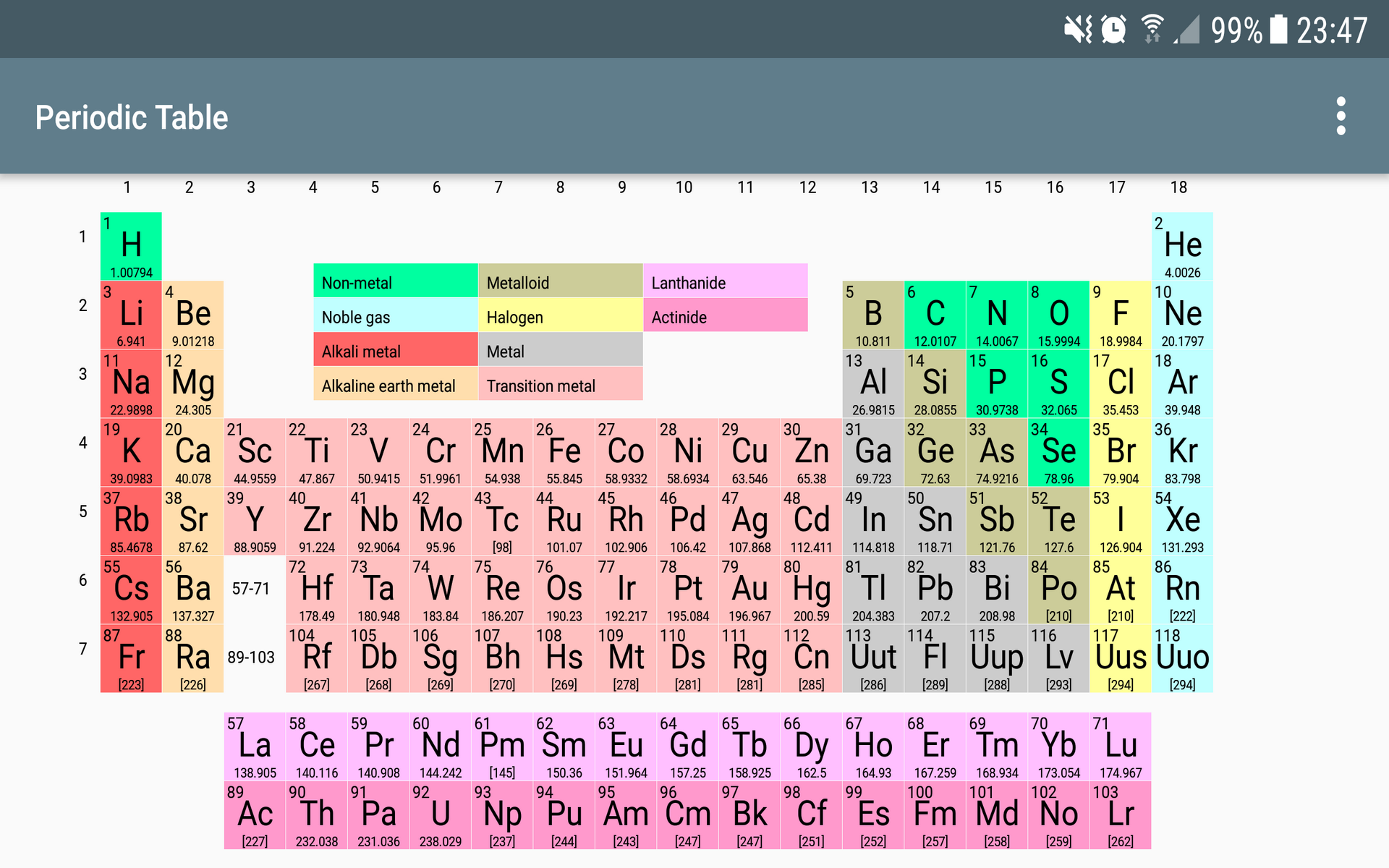Click the Gold (Au) element tile
Image resolution: width=1389 pixels, height=868 pixels.
(749, 590)
